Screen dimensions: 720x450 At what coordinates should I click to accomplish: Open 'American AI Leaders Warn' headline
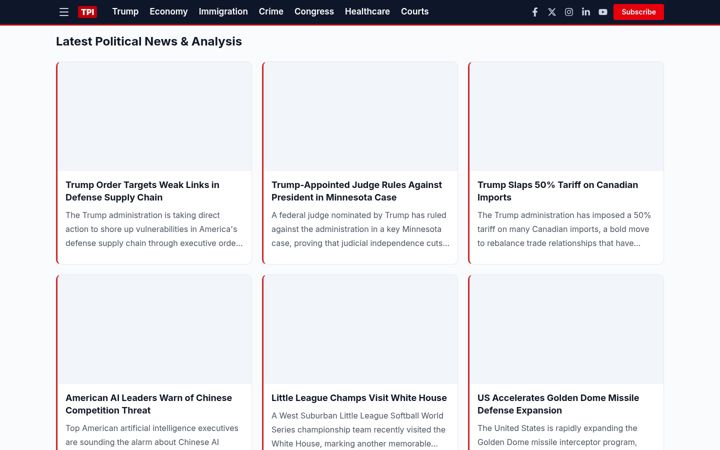pyautogui.click(x=148, y=404)
